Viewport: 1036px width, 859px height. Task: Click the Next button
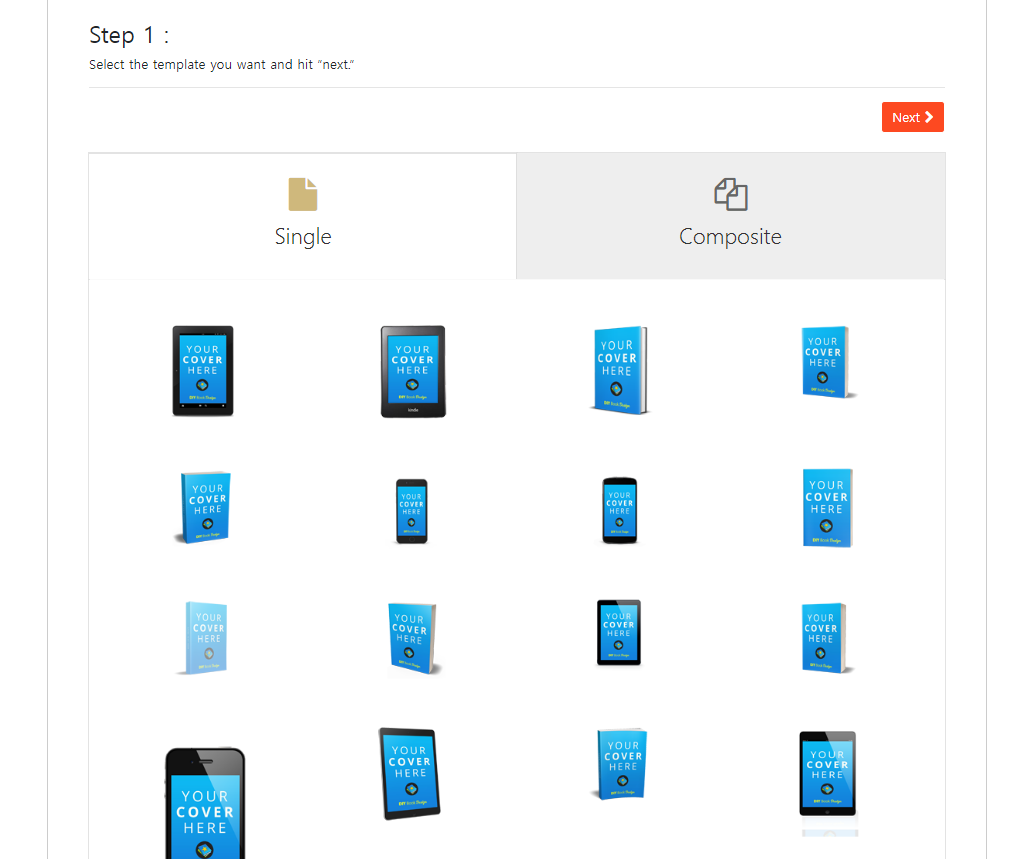tap(912, 117)
